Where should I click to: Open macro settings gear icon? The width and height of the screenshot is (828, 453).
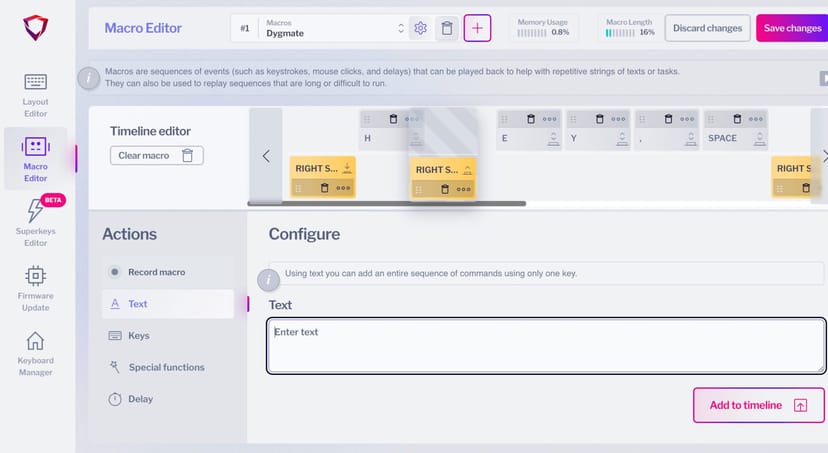(x=421, y=28)
